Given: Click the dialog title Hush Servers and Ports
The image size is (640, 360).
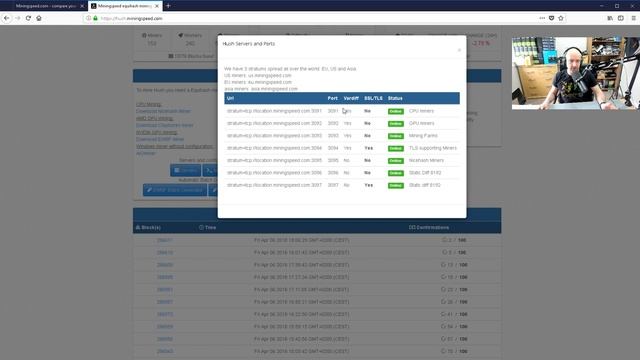Looking at the screenshot, I should (x=249, y=44).
